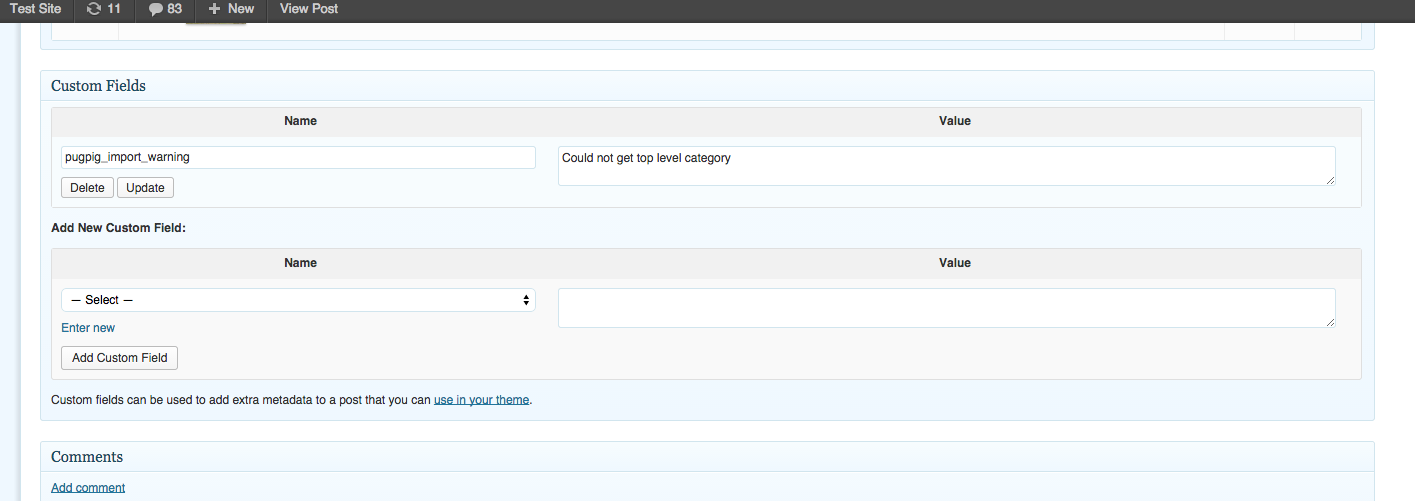Expand the Select custom field name dropdown
The height and width of the screenshot is (501, 1415).
[x=298, y=300]
